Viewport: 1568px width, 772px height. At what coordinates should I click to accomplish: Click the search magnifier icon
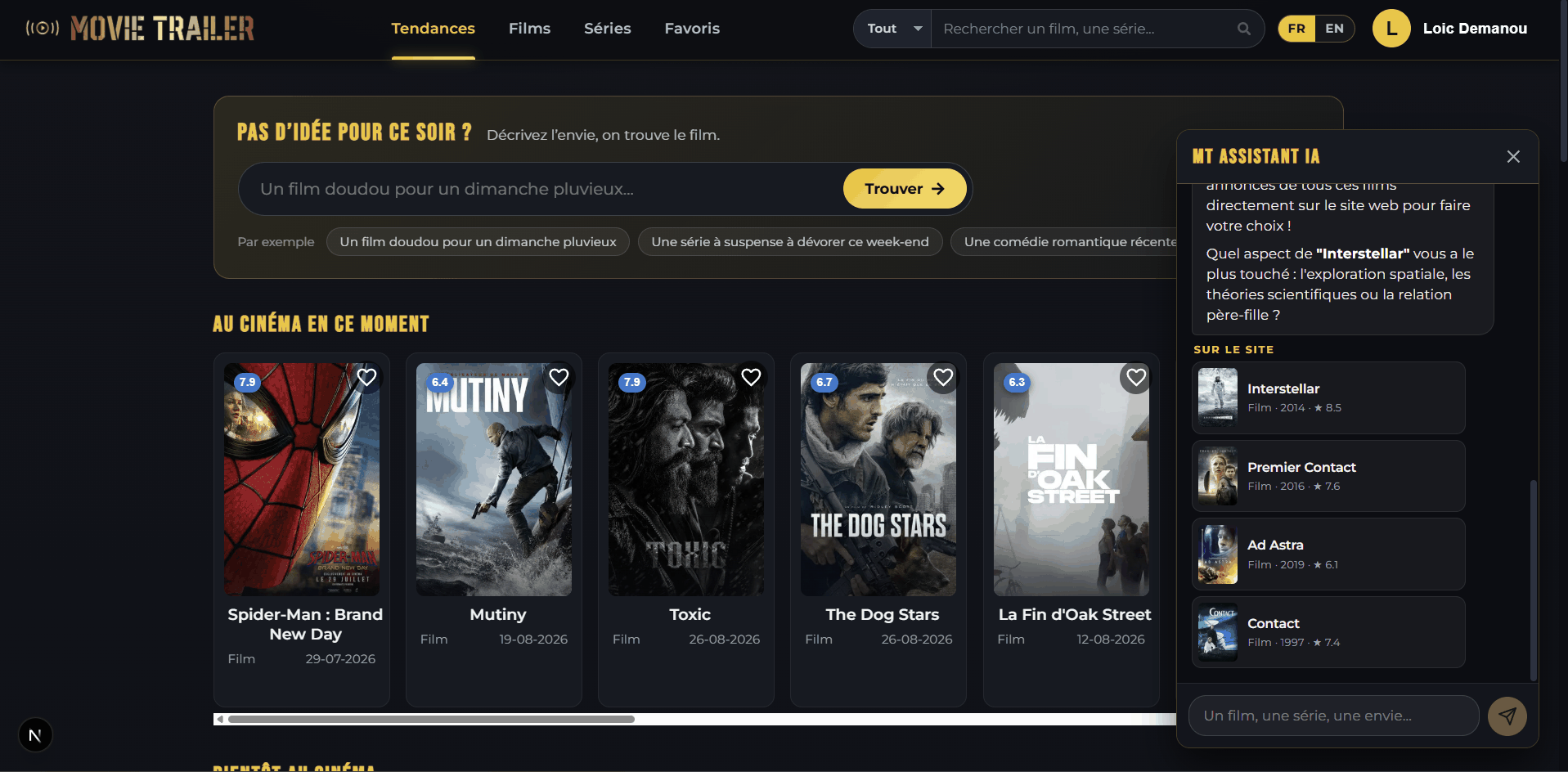click(x=1244, y=29)
